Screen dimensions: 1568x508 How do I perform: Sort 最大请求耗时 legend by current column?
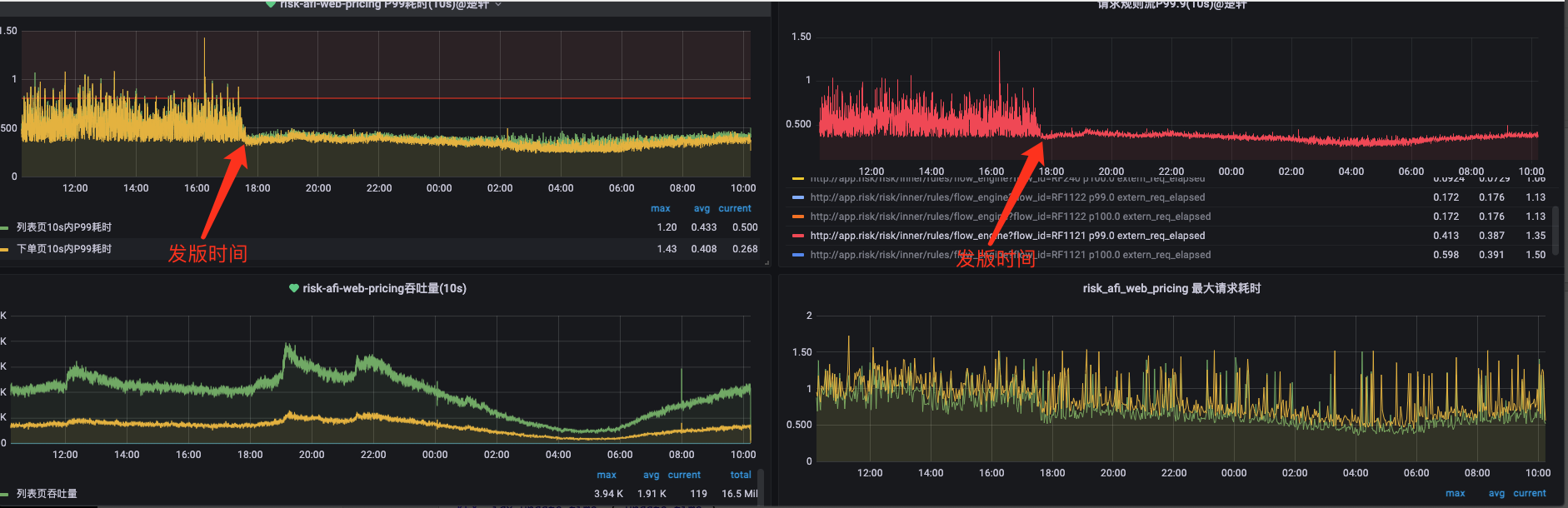[1530, 493]
